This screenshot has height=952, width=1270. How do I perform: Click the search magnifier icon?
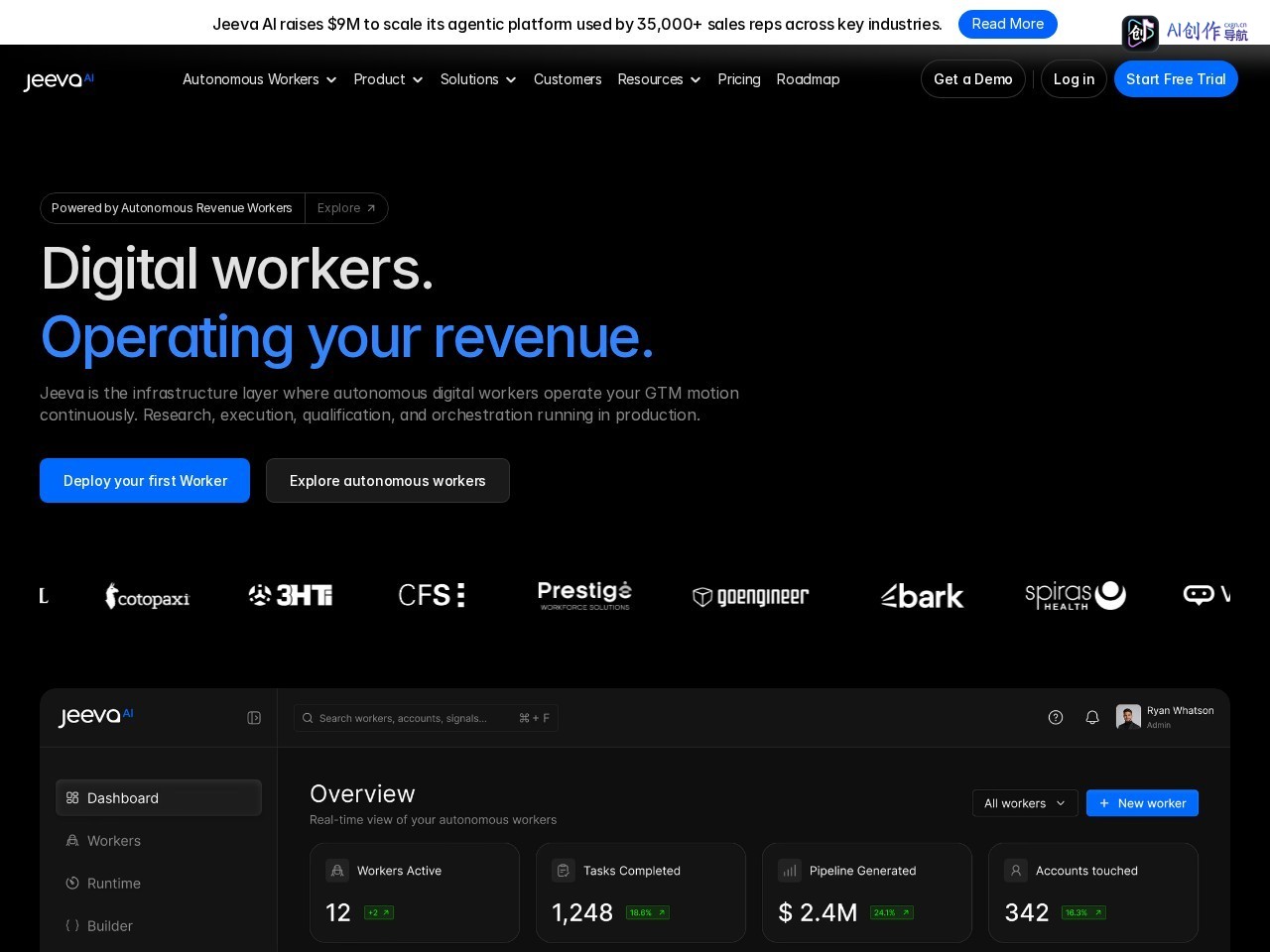[x=308, y=718]
